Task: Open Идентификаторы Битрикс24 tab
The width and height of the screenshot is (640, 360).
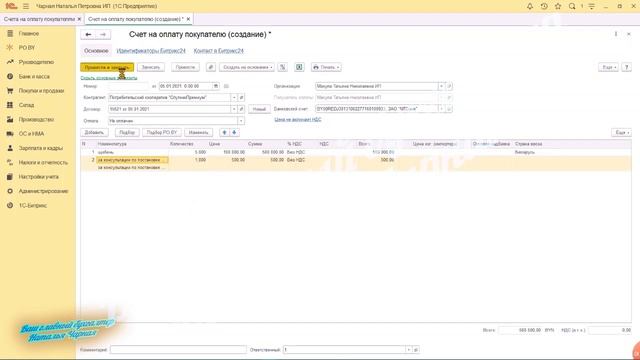Action: pos(151,51)
